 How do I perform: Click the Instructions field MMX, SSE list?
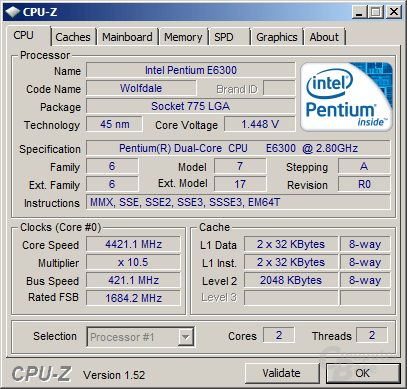click(238, 202)
